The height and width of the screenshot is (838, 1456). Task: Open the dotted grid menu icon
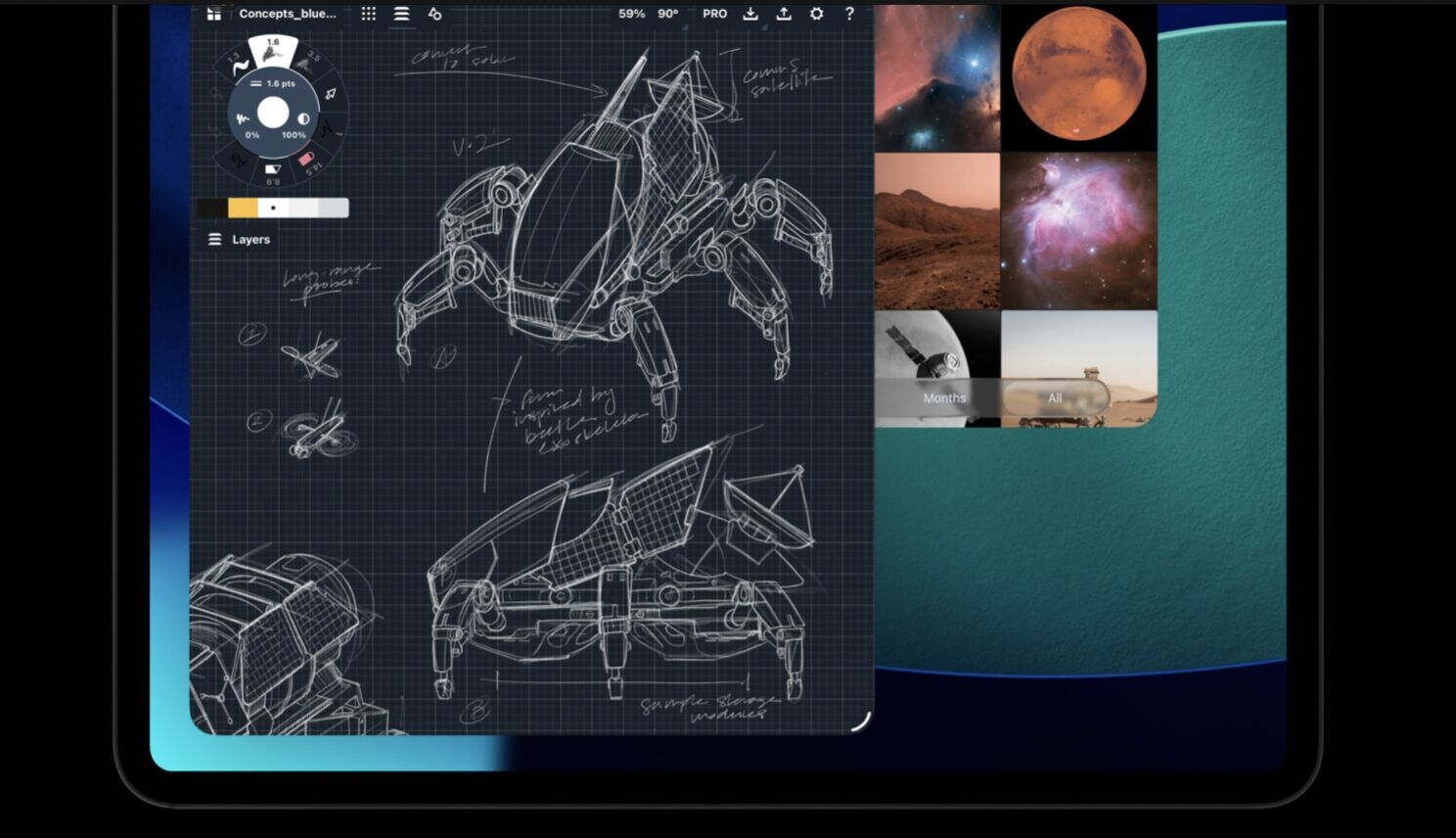pyautogui.click(x=368, y=14)
